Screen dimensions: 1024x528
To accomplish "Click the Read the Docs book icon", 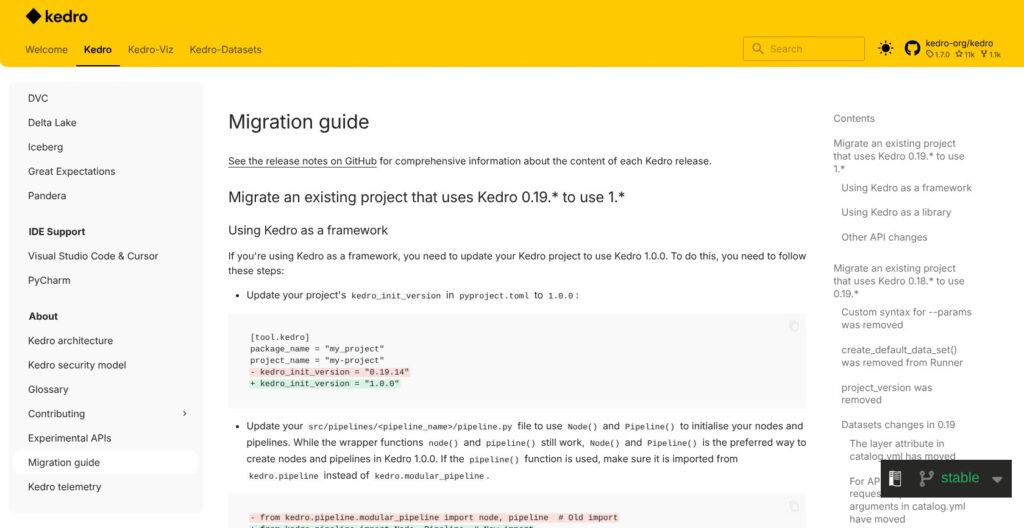I will (x=895, y=478).
